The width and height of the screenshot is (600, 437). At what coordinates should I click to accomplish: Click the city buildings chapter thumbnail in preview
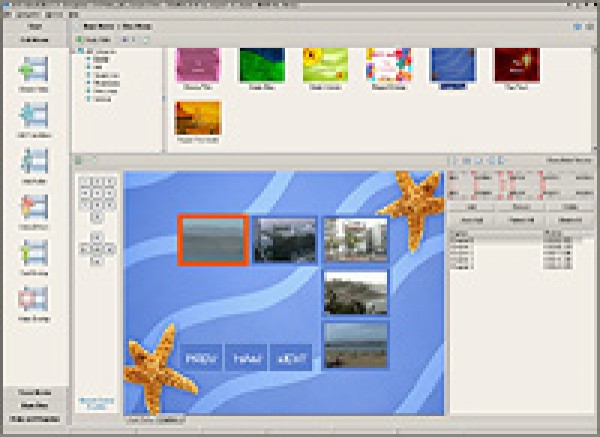[356, 240]
